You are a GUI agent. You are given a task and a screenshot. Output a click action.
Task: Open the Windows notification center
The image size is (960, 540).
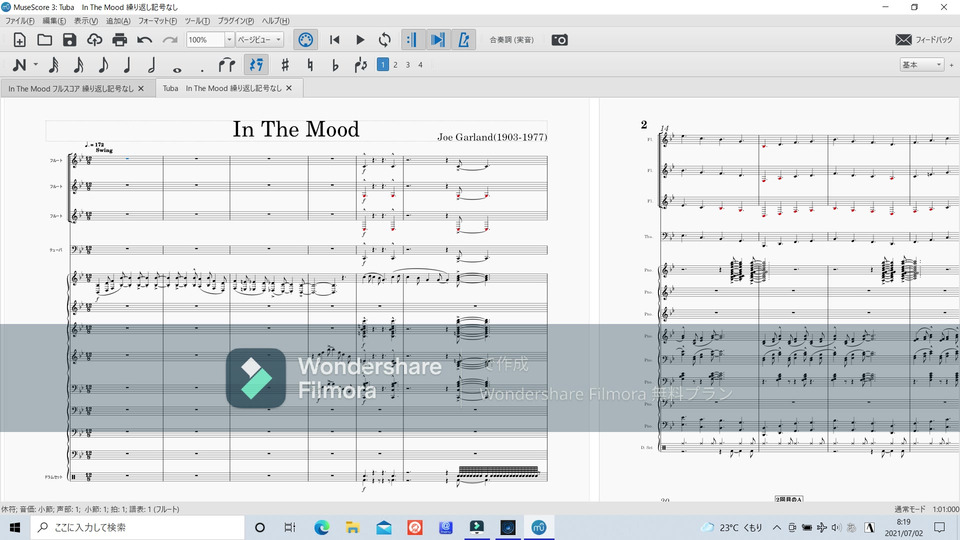click(x=940, y=527)
